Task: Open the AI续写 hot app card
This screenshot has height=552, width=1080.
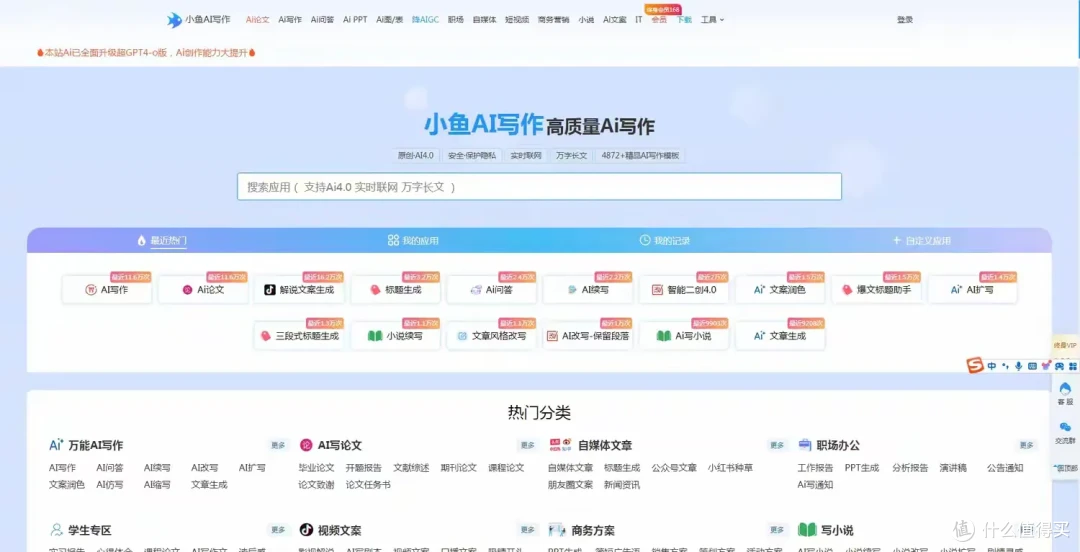Action: [588, 290]
